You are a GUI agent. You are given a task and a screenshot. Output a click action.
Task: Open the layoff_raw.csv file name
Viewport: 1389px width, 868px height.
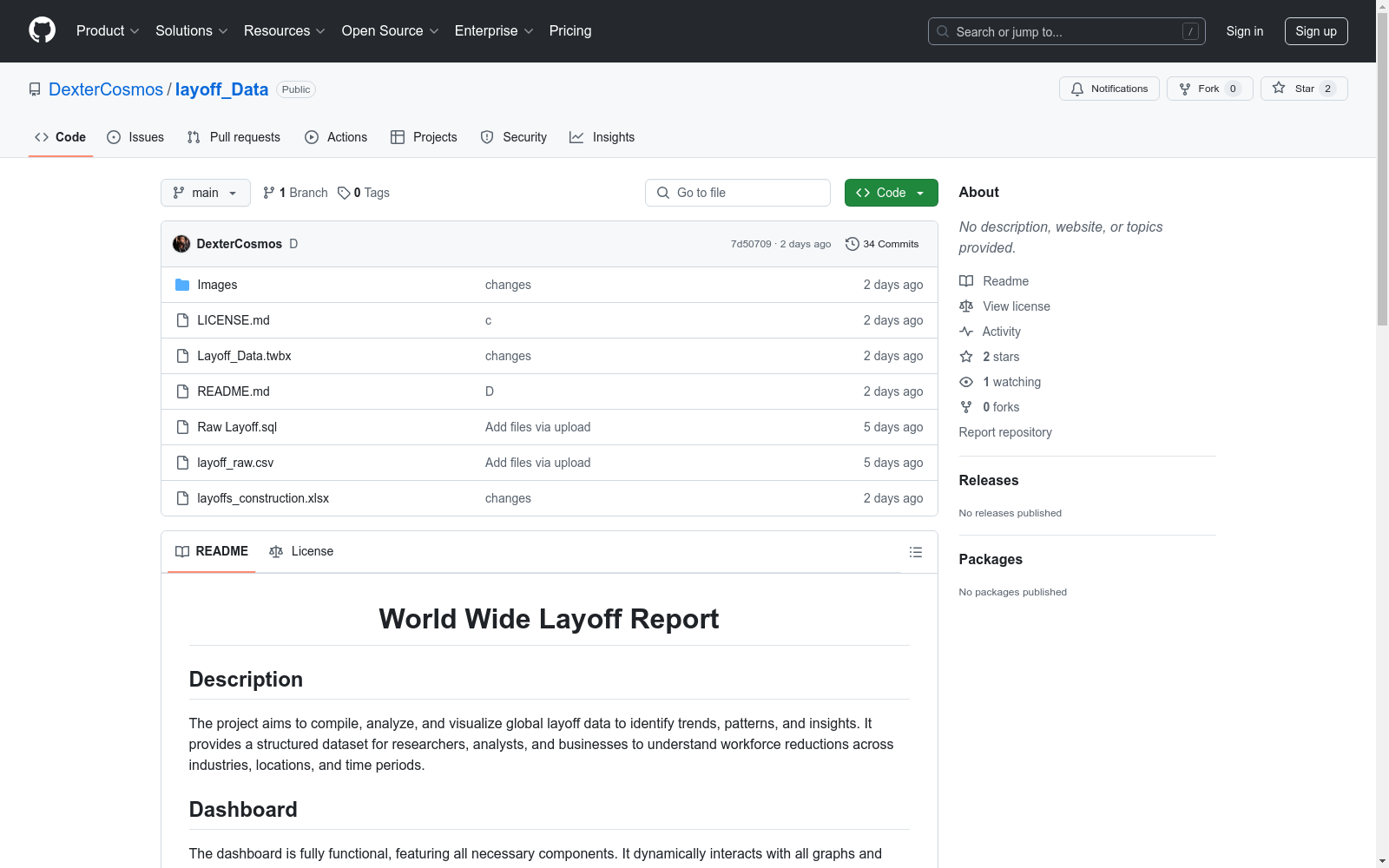click(235, 463)
